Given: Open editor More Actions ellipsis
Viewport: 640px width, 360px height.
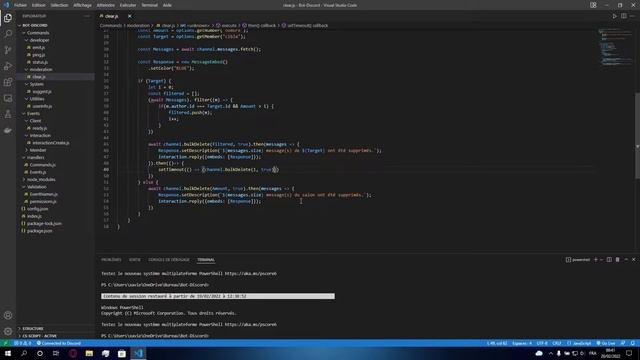Looking at the screenshot, I should point(632,16).
